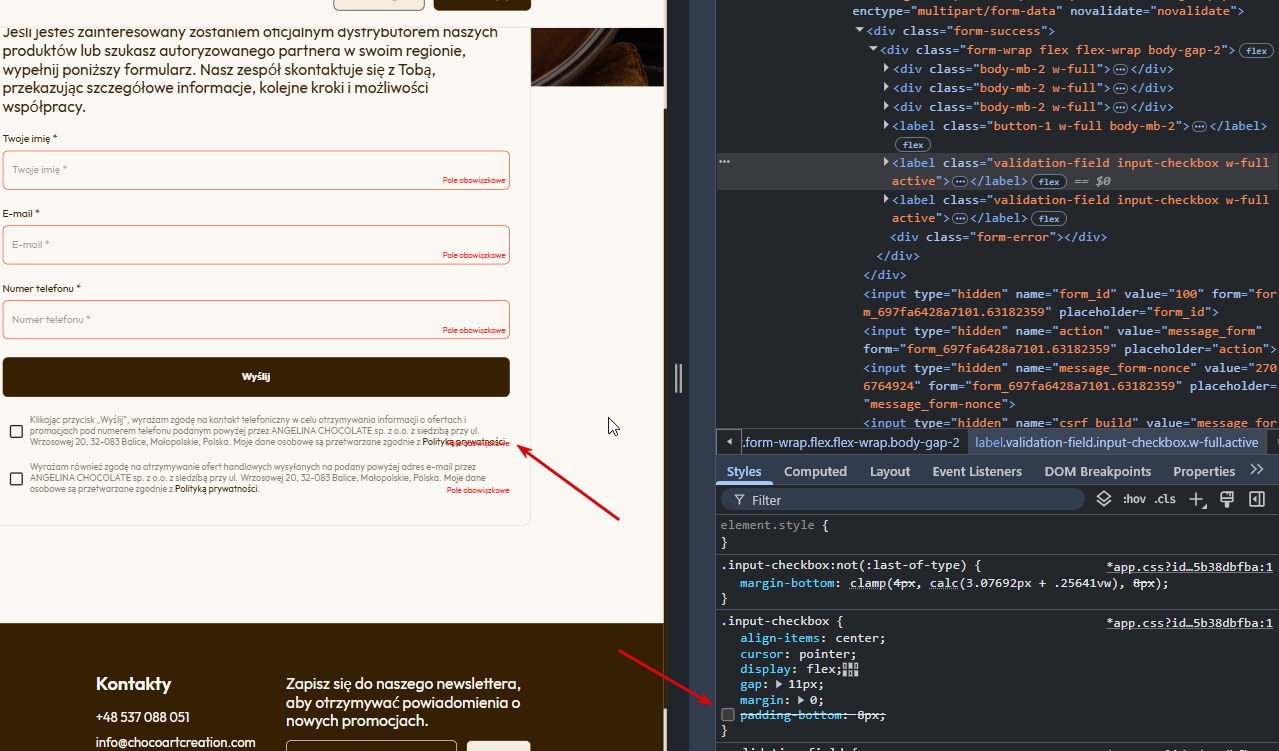The height and width of the screenshot is (751, 1279).
Task: Switch to the Styles tab
Action: pyautogui.click(x=744, y=471)
